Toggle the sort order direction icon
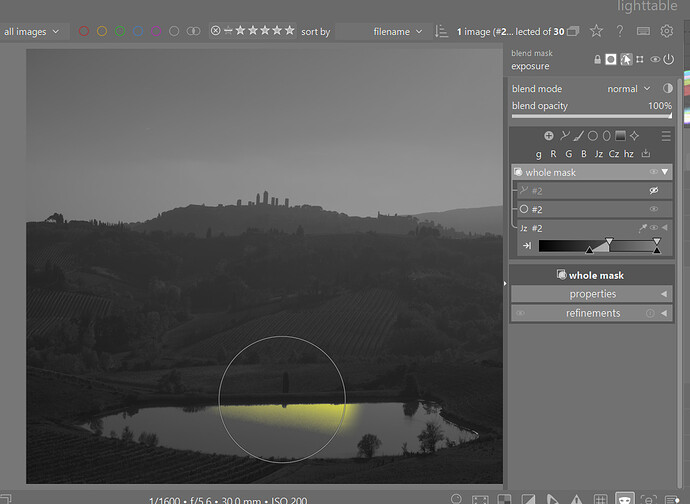 [x=441, y=31]
